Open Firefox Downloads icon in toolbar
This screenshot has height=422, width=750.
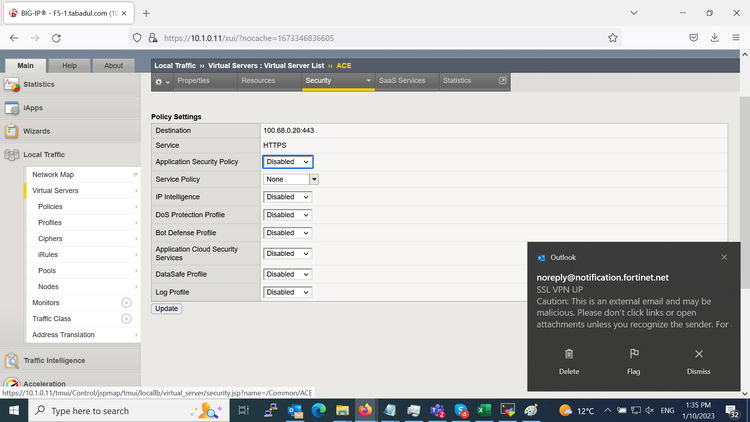point(715,37)
